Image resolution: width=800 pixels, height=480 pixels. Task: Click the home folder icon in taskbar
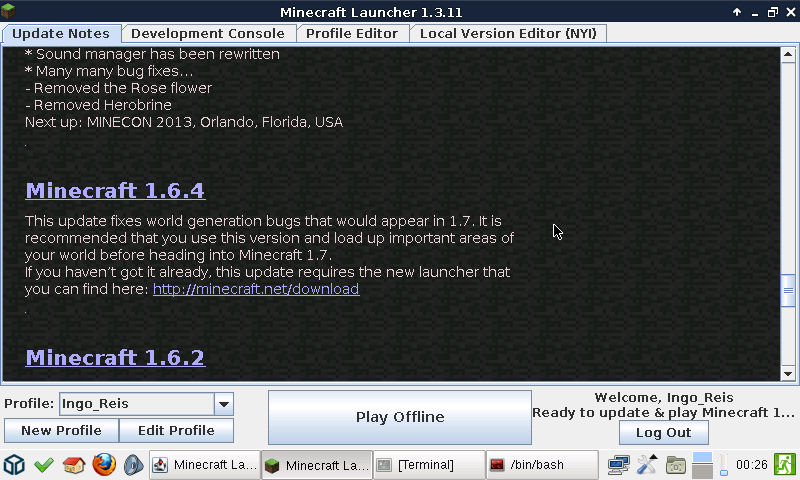[x=73, y=465]
